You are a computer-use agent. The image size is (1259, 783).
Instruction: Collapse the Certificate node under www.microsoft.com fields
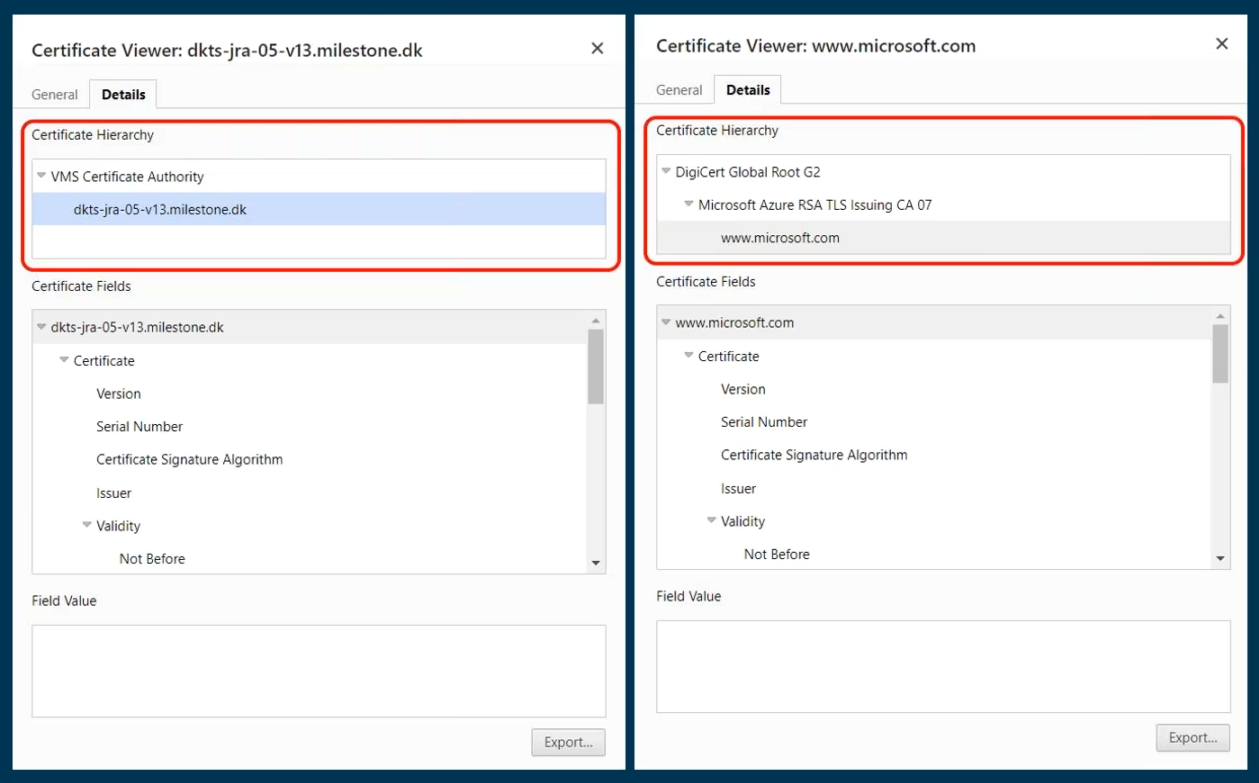pyautogui.click(x=689, y=356)
